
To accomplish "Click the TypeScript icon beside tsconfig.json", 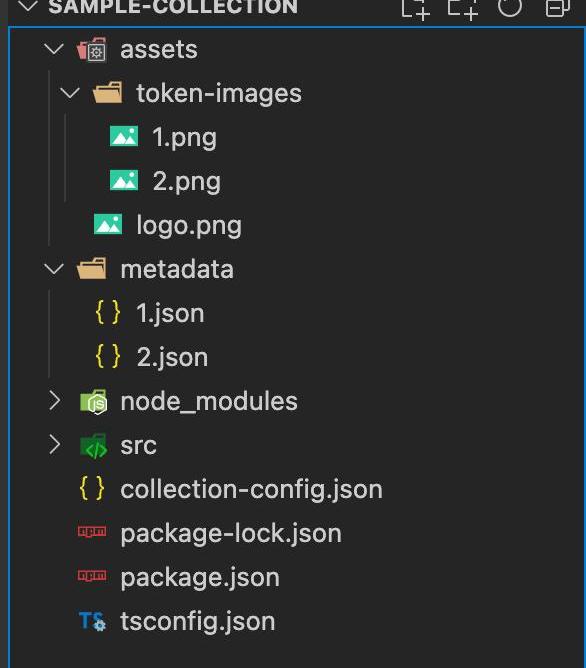I will tap(92, 621).
